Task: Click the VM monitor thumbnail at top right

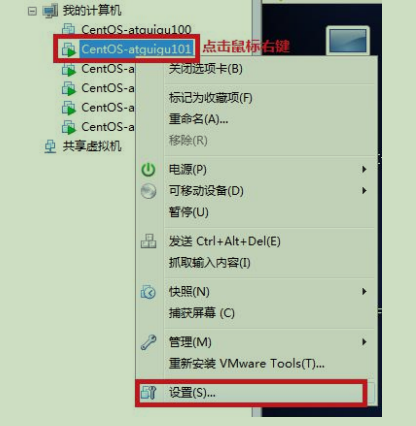Action: click(348, 40)
